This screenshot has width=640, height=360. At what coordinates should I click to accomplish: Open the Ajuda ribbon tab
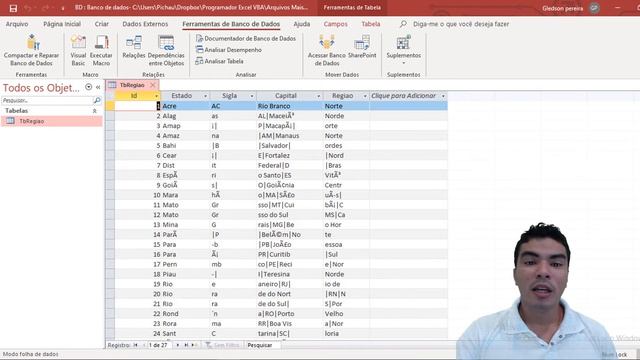coord(302,24)
